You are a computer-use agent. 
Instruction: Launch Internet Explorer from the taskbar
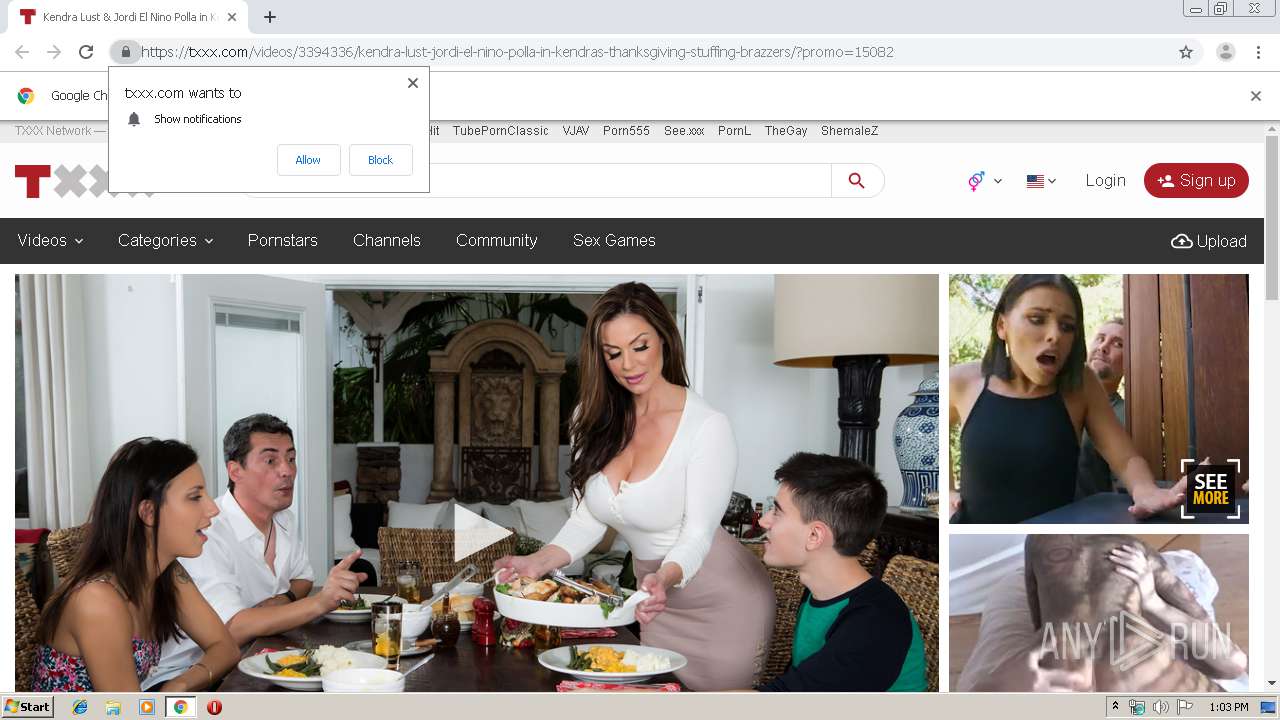point(80,707)
